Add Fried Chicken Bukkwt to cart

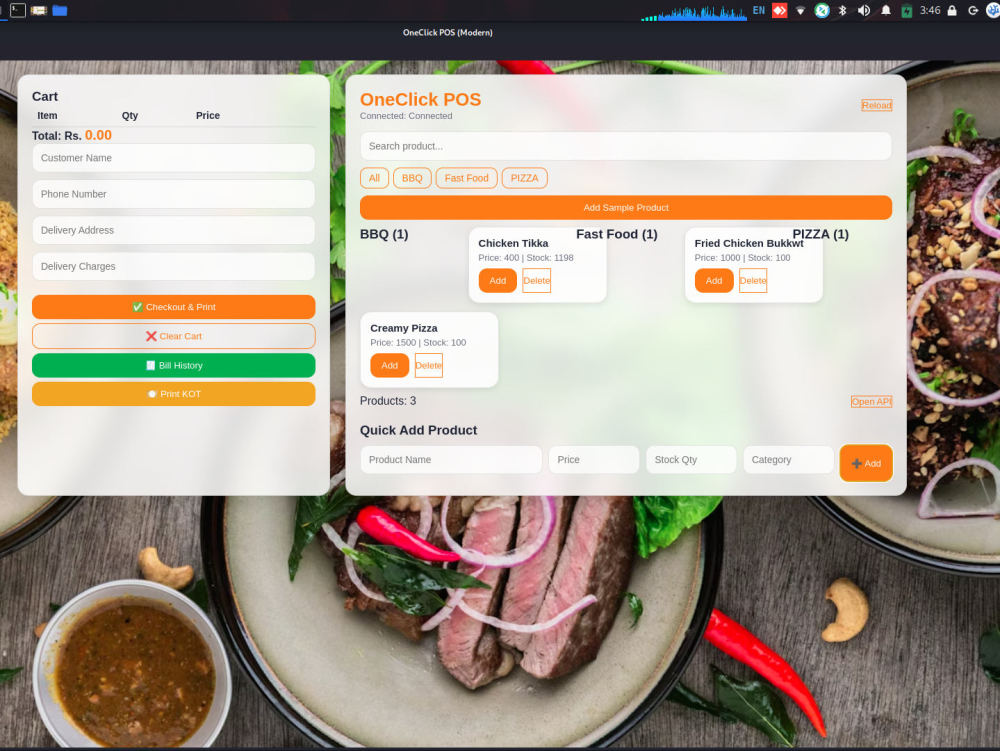pos(714,281)
